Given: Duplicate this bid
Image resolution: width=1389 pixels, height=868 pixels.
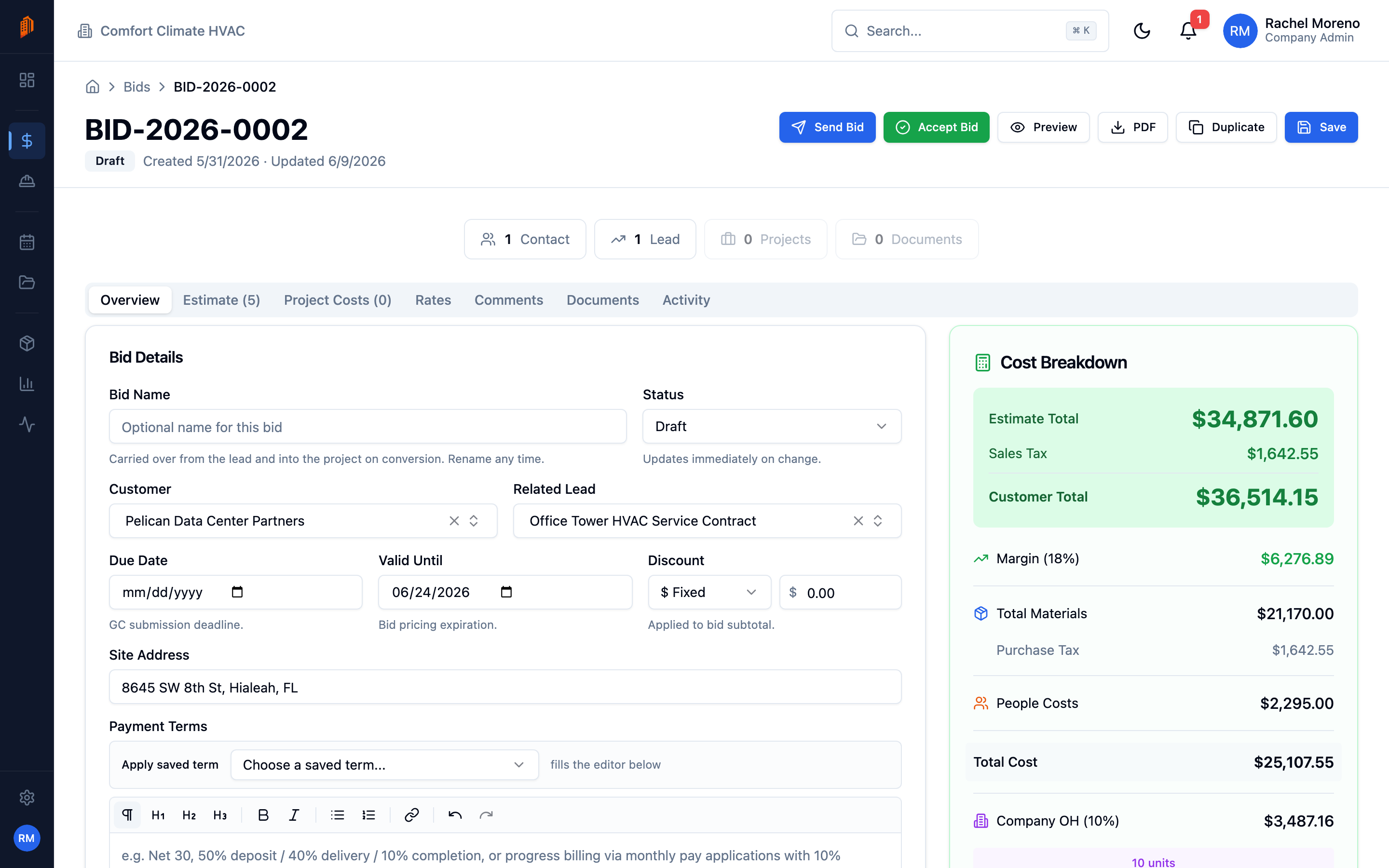Looking at the screenshot, I should tap(1226, 127).
